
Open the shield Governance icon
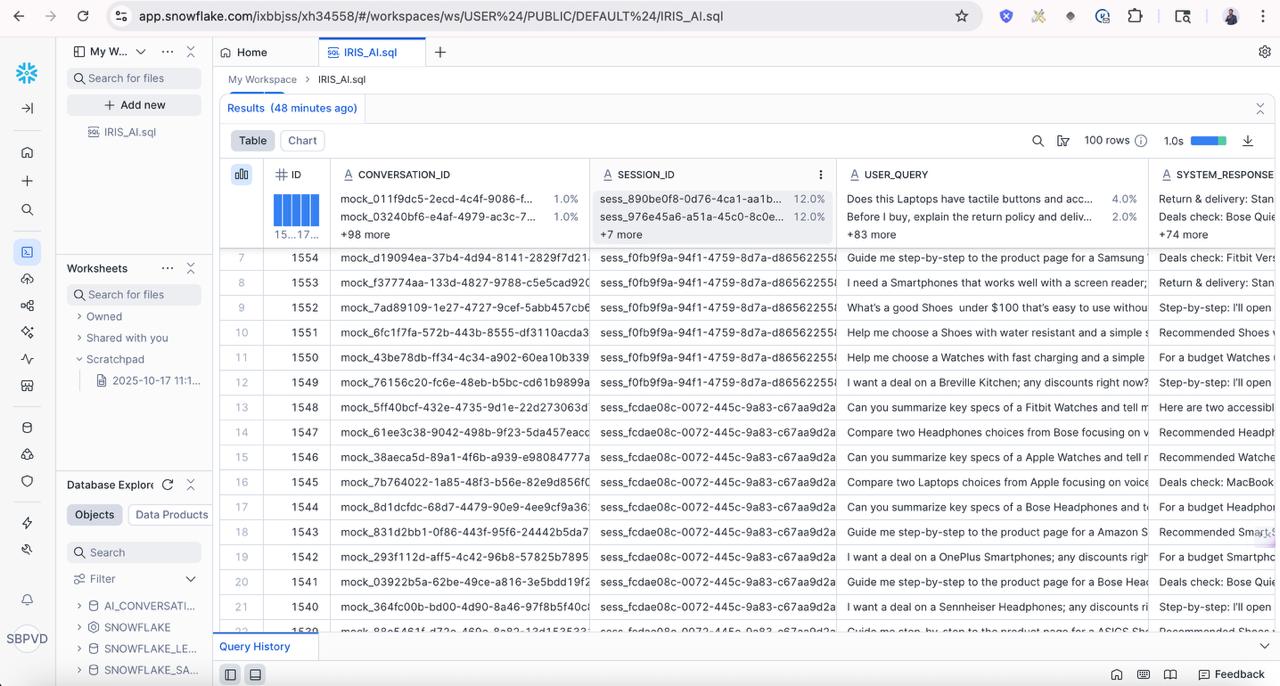27,481
